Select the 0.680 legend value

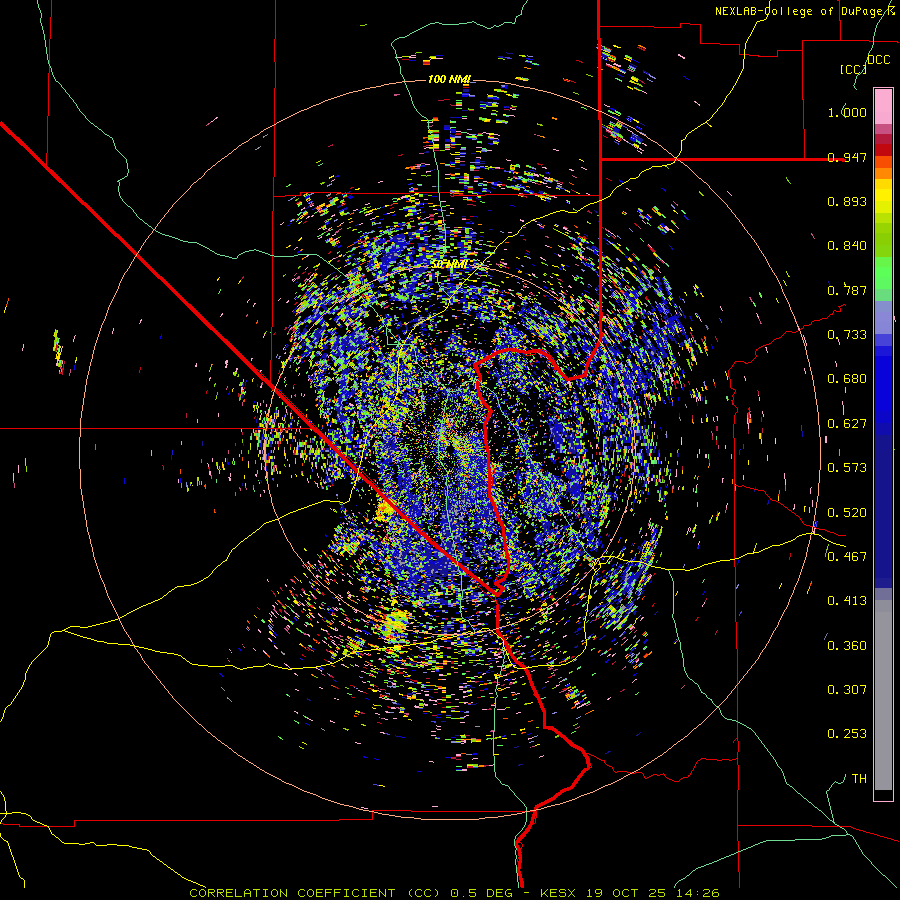coord(847,379)
